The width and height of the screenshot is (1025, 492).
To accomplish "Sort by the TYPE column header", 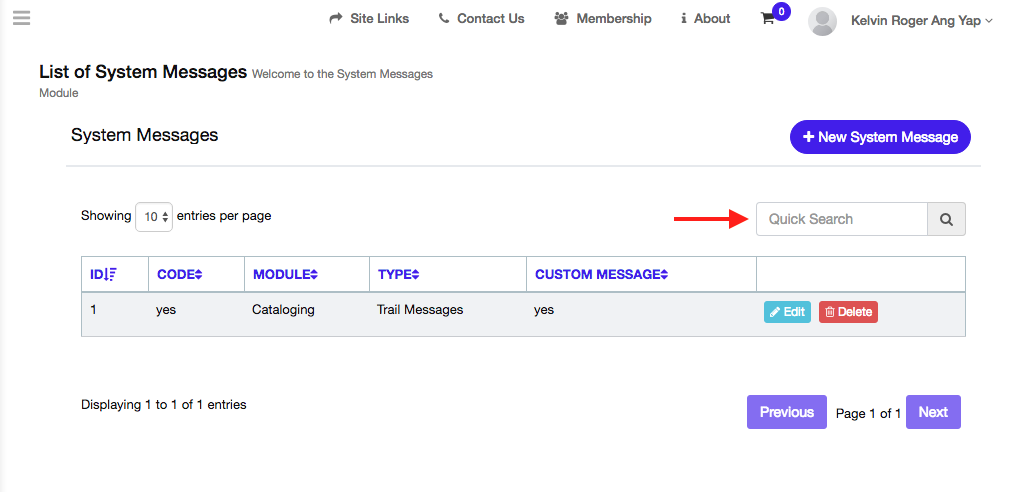I will tap(398, 274).
